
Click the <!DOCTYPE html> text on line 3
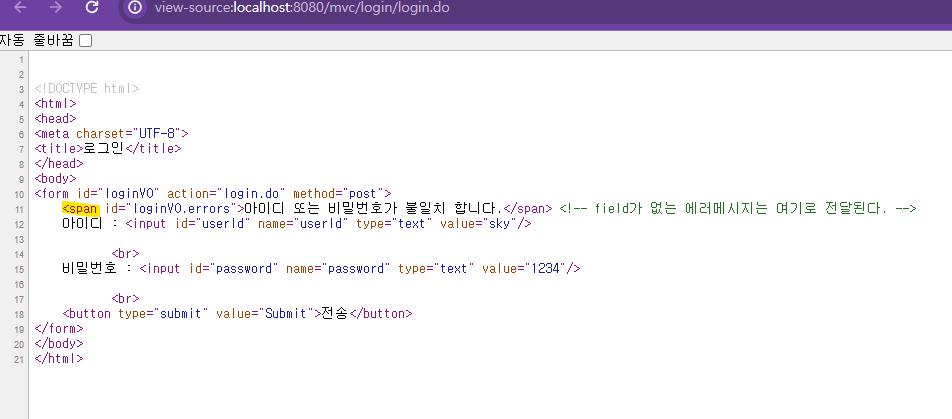click(x=87, y=89)
